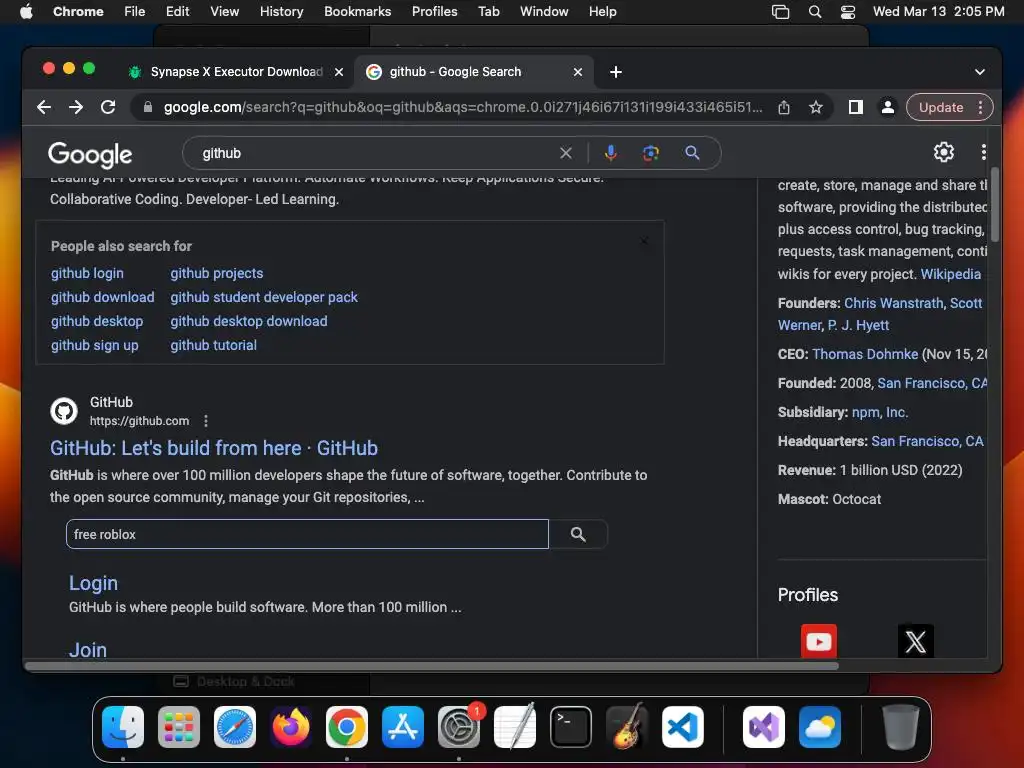Launch Firefox from the Dock
The image size is (1024, 768).
(x=291, y=727)
